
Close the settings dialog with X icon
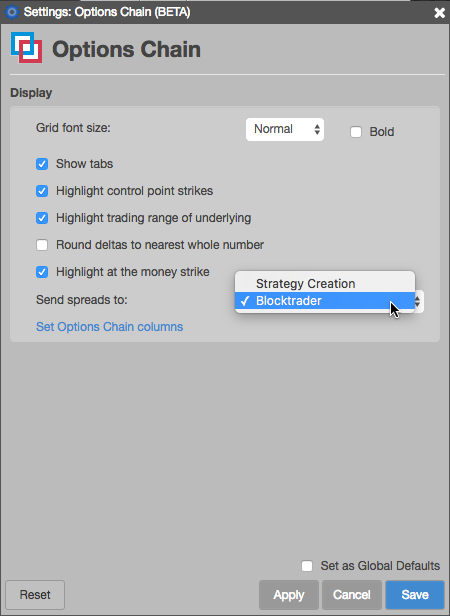(x=439, y=13)
